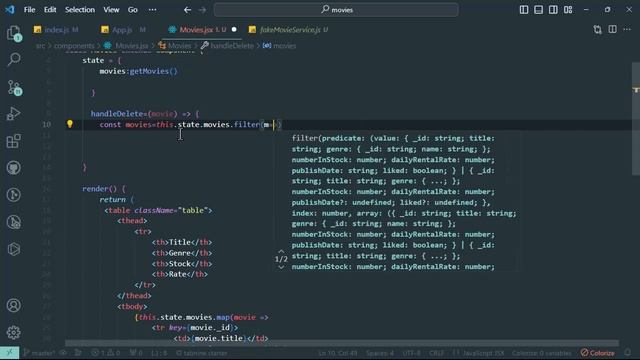
Task: Click tabnine starter in status bar
Action: point(202,353)
